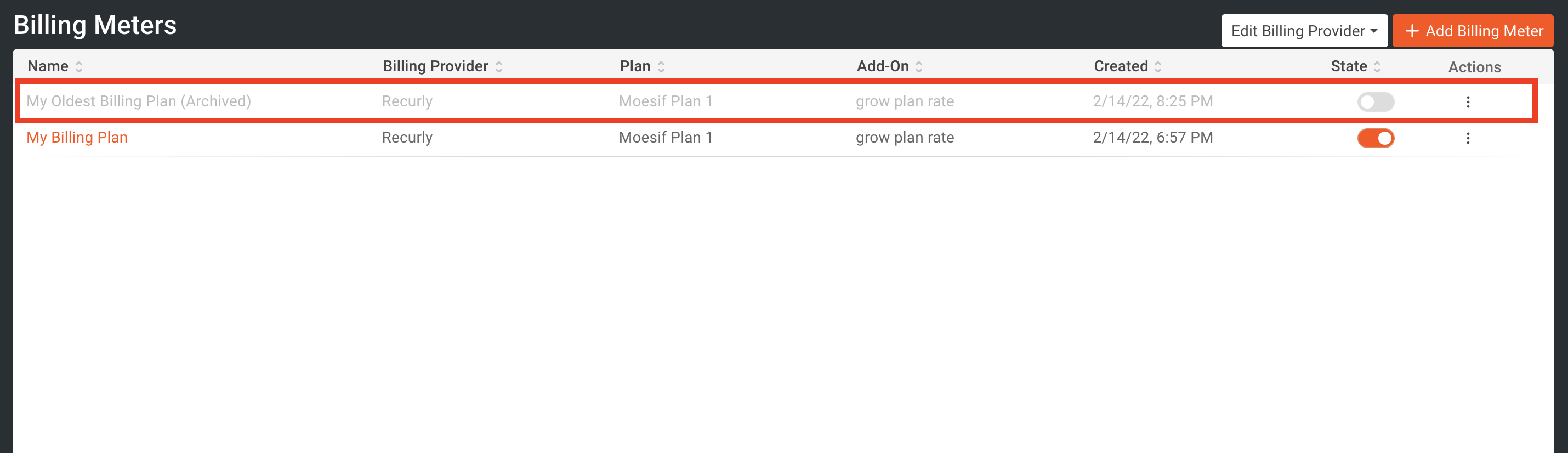The height and width of the screenshot is (453, 1568).
Task: Click the Billing Meters page title
Action: pos(95,25)
